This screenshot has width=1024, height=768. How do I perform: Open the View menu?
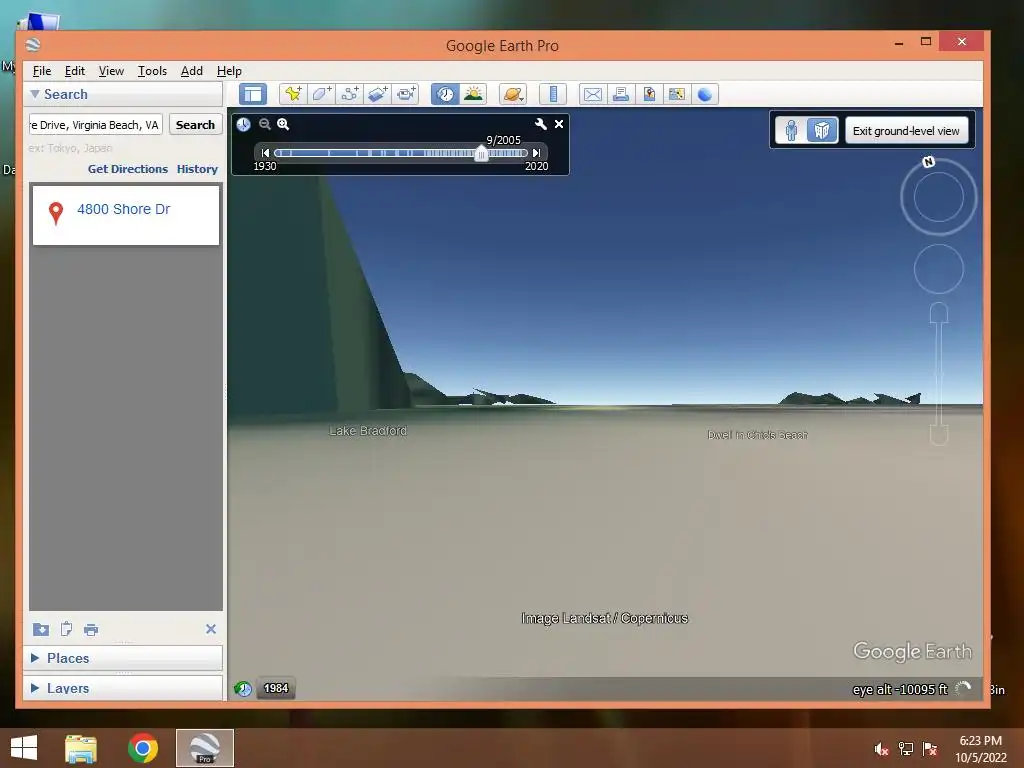[111, 71]
